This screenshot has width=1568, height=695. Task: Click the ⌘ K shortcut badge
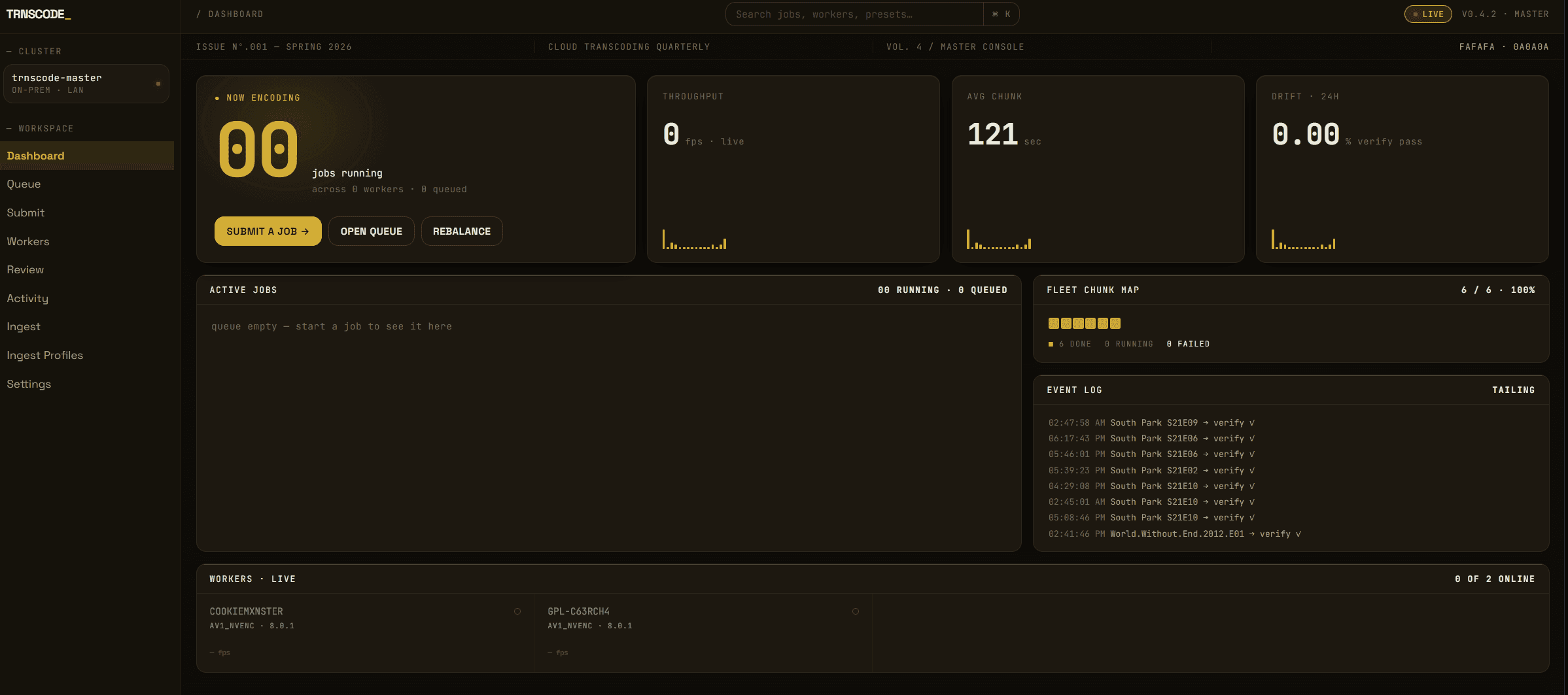pos(1002,14)
